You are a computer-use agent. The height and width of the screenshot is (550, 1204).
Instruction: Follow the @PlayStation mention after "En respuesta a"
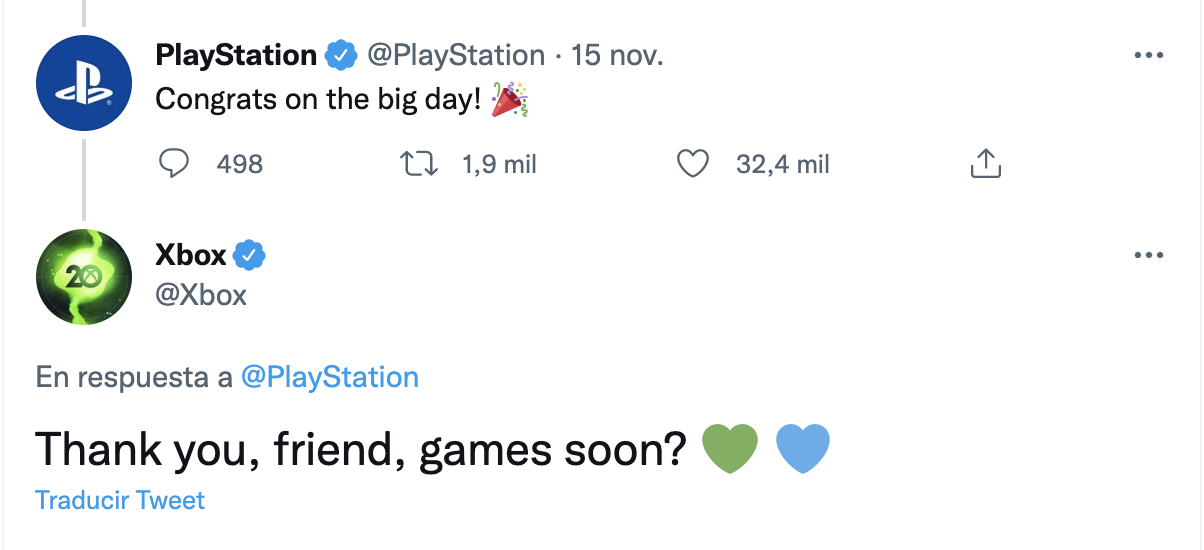330,377
